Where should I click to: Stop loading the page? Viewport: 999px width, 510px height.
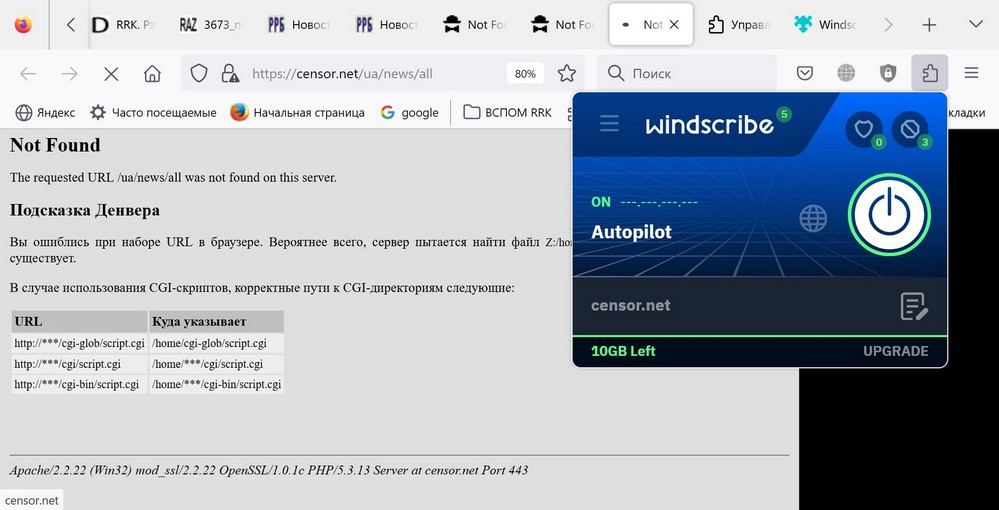tap(111, 74)
